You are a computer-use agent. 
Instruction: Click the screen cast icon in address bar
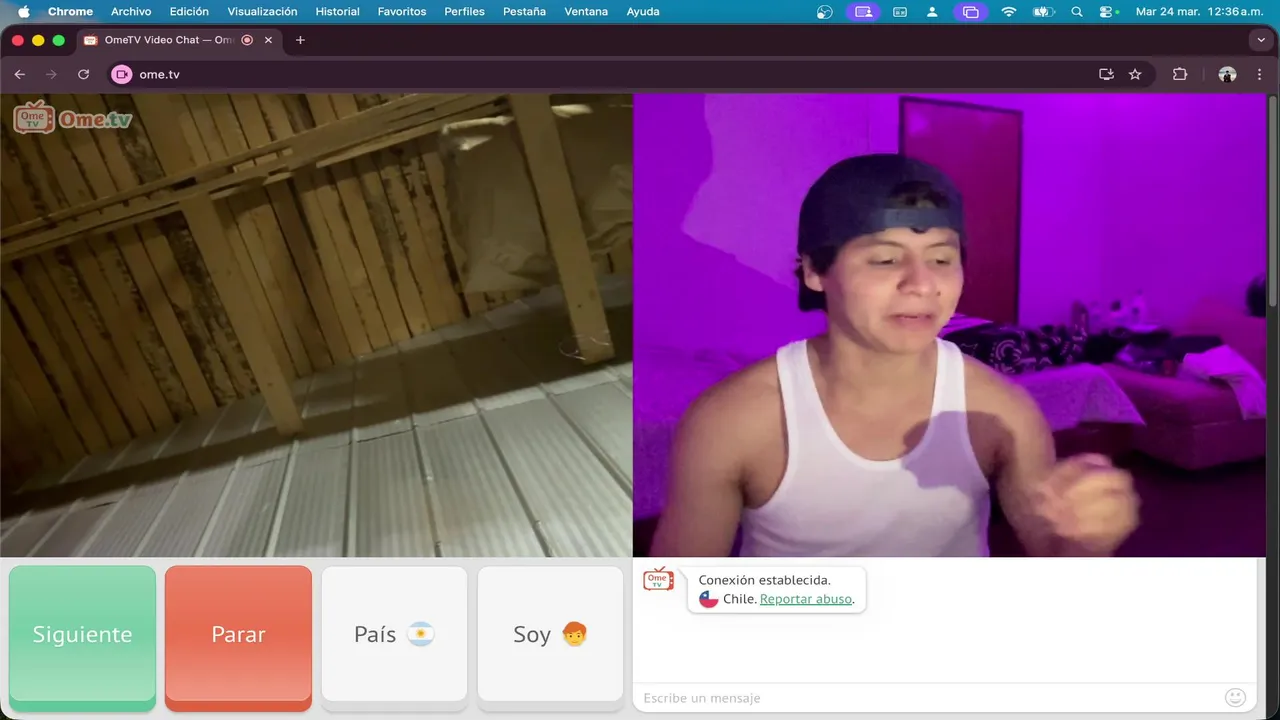[x=1106, y=74]
